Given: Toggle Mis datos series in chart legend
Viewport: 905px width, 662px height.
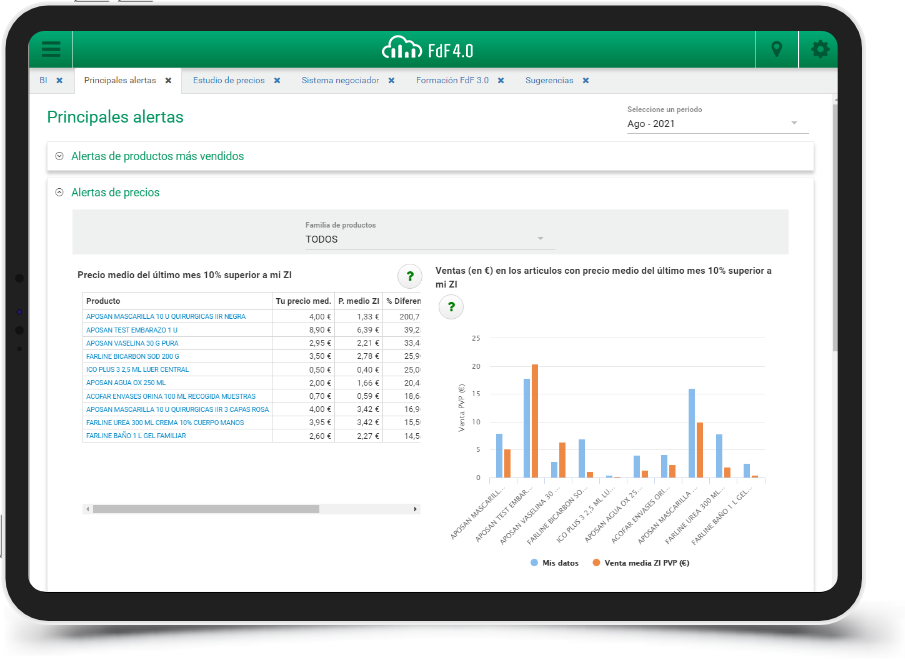Looking at the screenshot, I should point(553,563).
